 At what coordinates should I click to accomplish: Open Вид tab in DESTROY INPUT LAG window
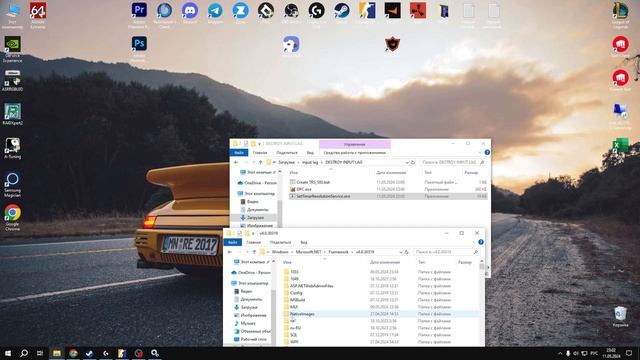click(310, 153)
